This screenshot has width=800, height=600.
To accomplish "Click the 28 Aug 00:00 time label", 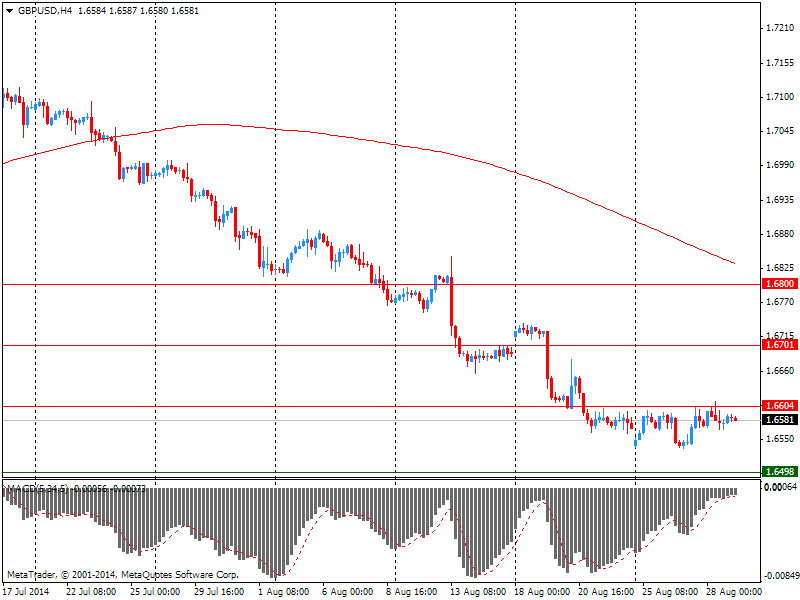I will click(735, 592).
